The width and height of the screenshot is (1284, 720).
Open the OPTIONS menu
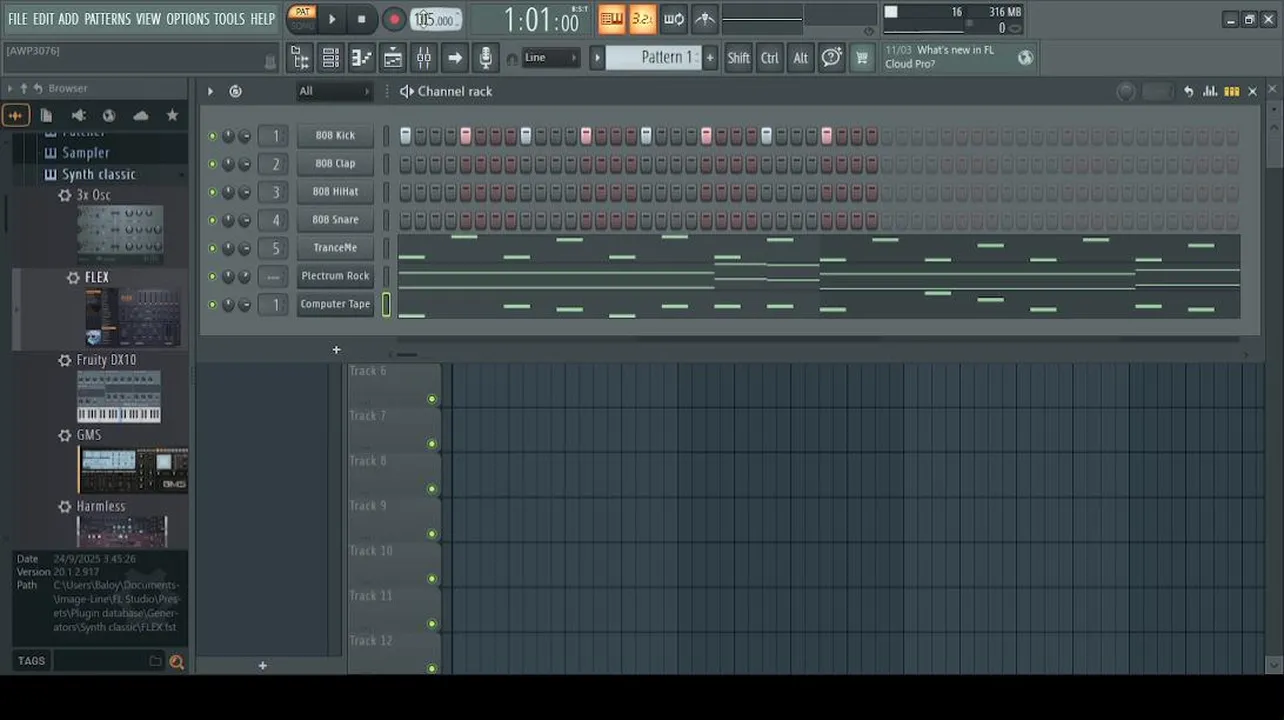pyautogui.click(x=187, y=19)
